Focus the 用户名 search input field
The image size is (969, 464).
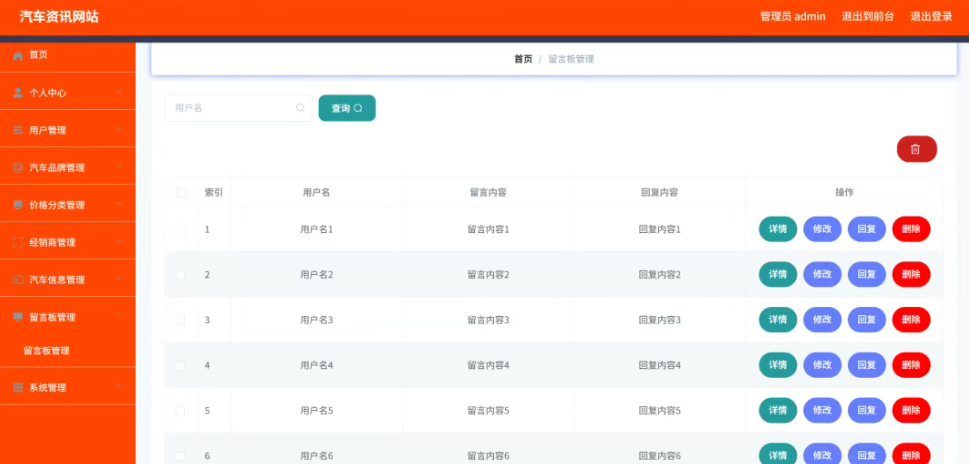pyautogui.click(x=238, y=108)
